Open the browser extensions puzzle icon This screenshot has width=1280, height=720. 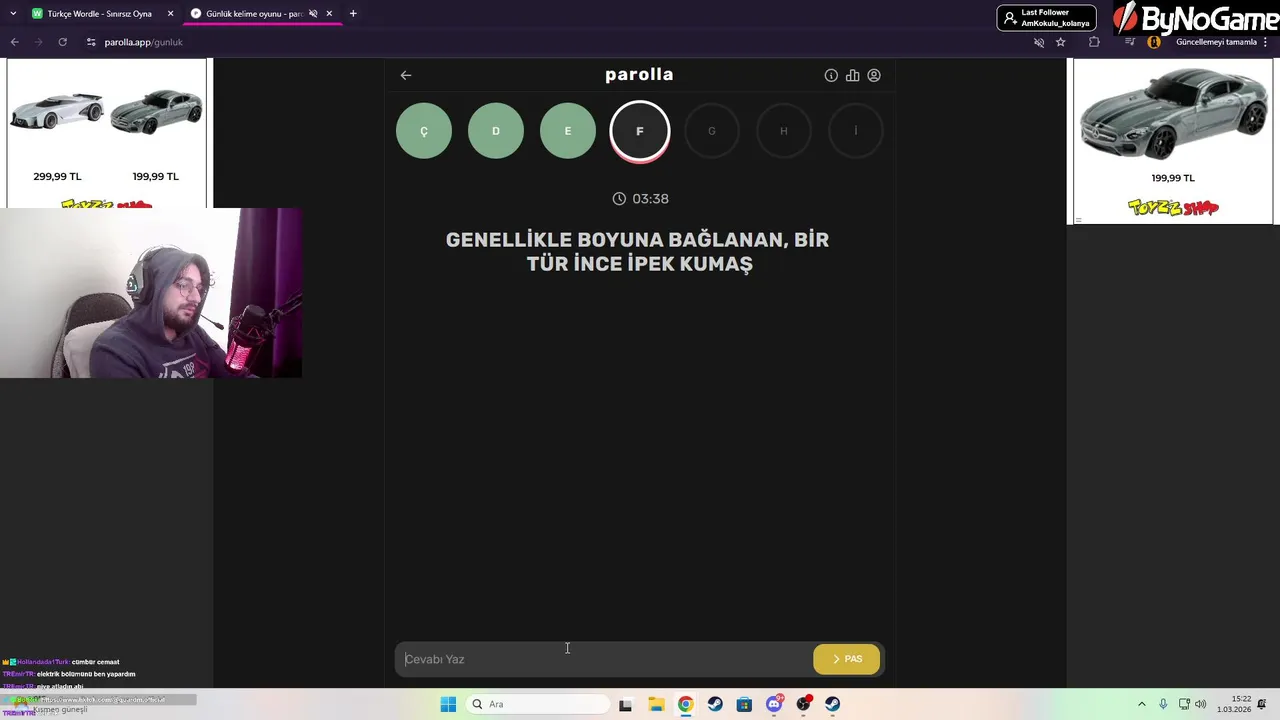[x=1094, y=42]
